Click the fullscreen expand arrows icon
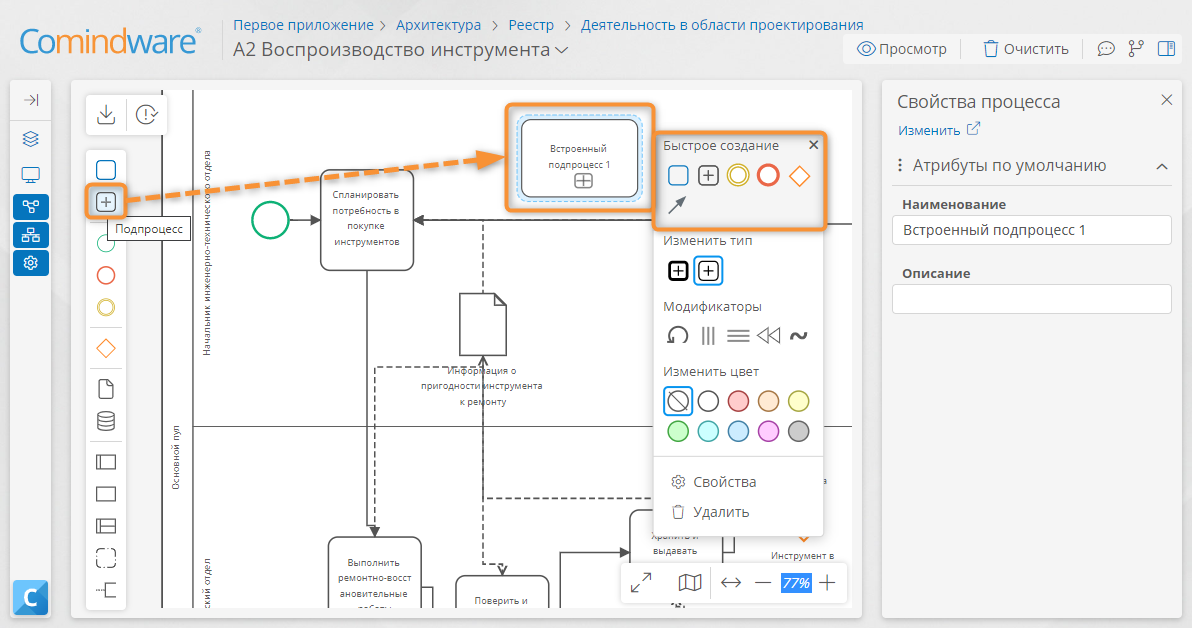This screenshot has height=628, width=1192. (x=641, y=583)
